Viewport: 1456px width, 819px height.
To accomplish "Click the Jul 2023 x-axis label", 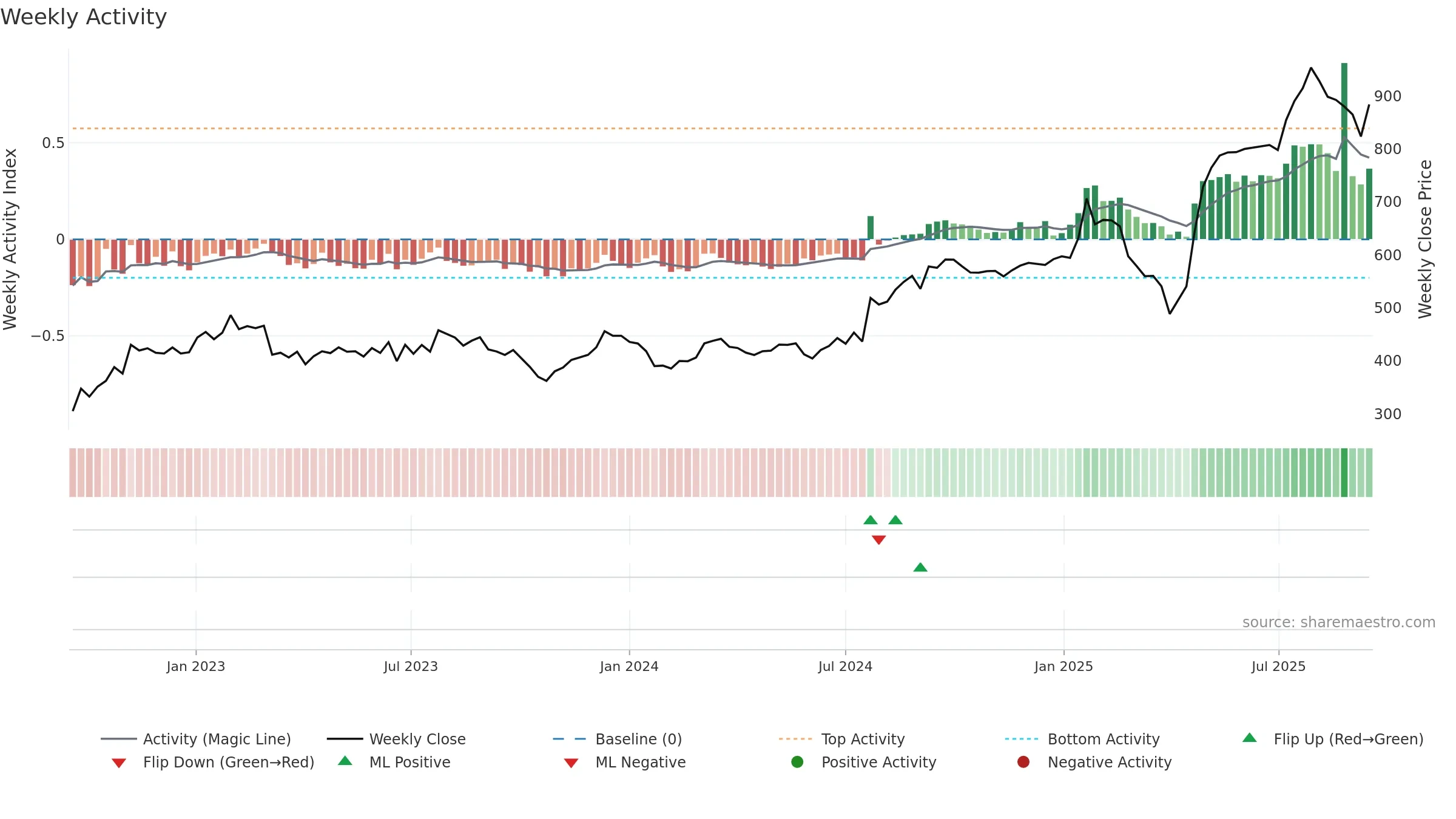I will [411, 666].
